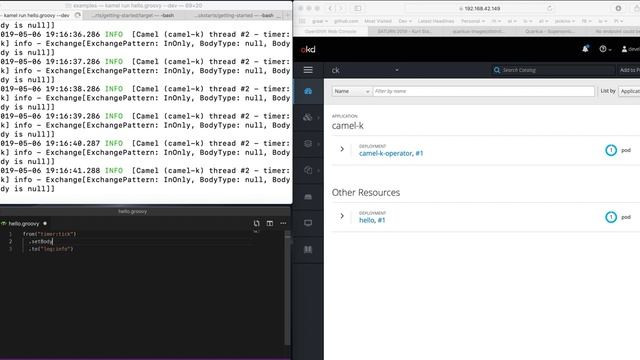Open the camel-k-operator deployment link
Viewport: 640px width, 360px height.
[x=385, y=153]
